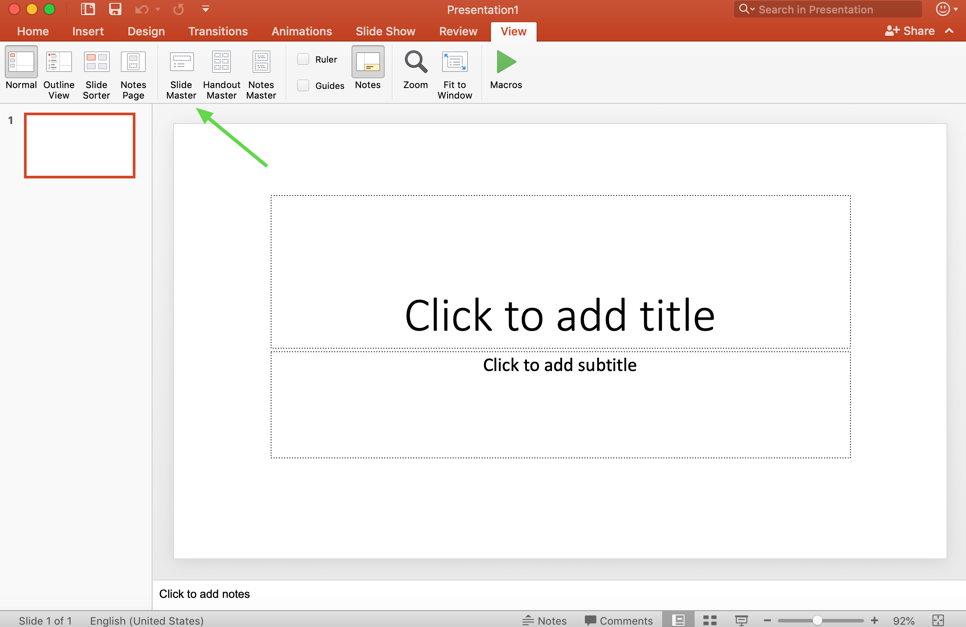
Task: Click Fit to Window
Action: click(454, 74)
